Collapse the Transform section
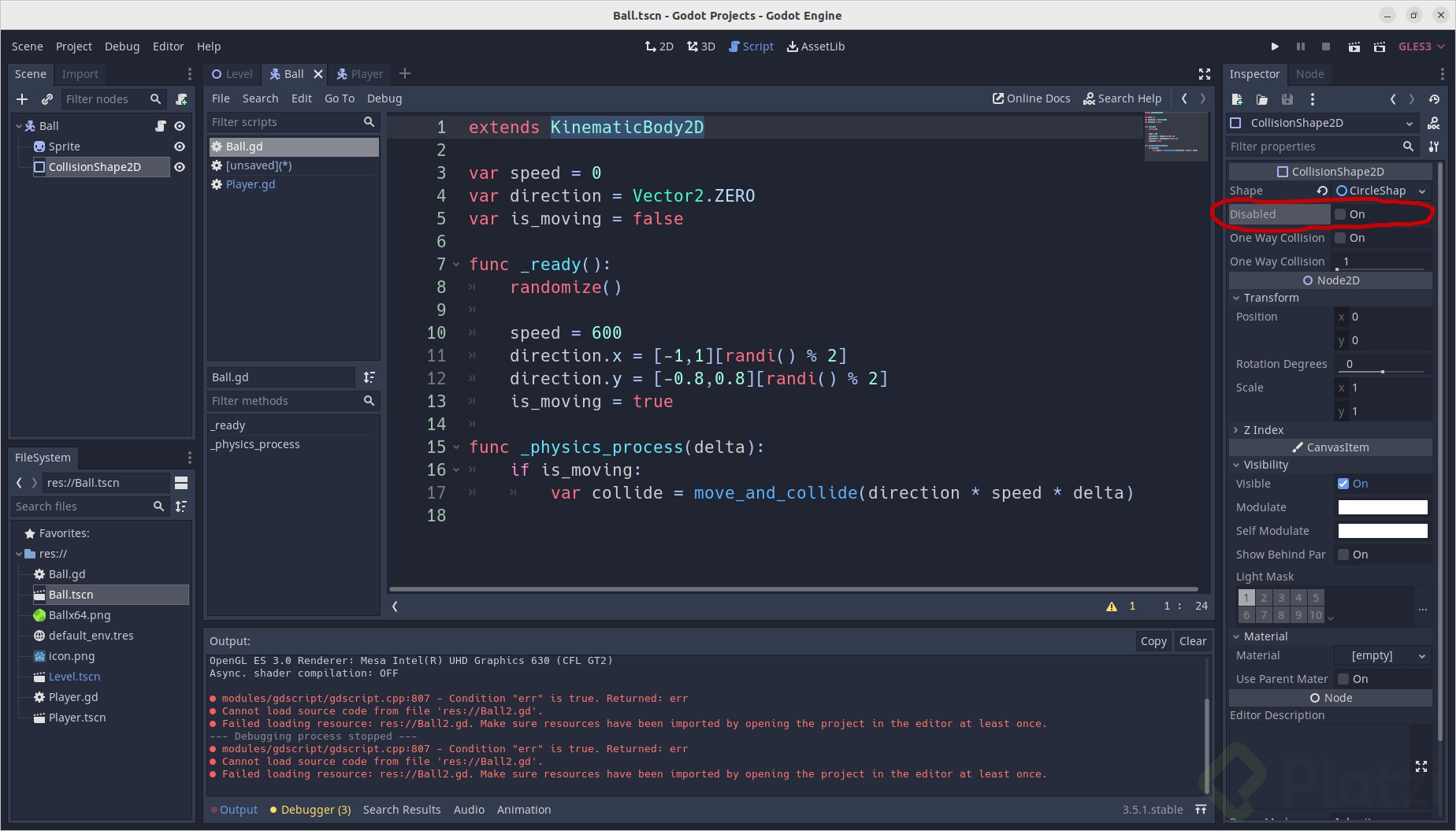 [1267, 298]
